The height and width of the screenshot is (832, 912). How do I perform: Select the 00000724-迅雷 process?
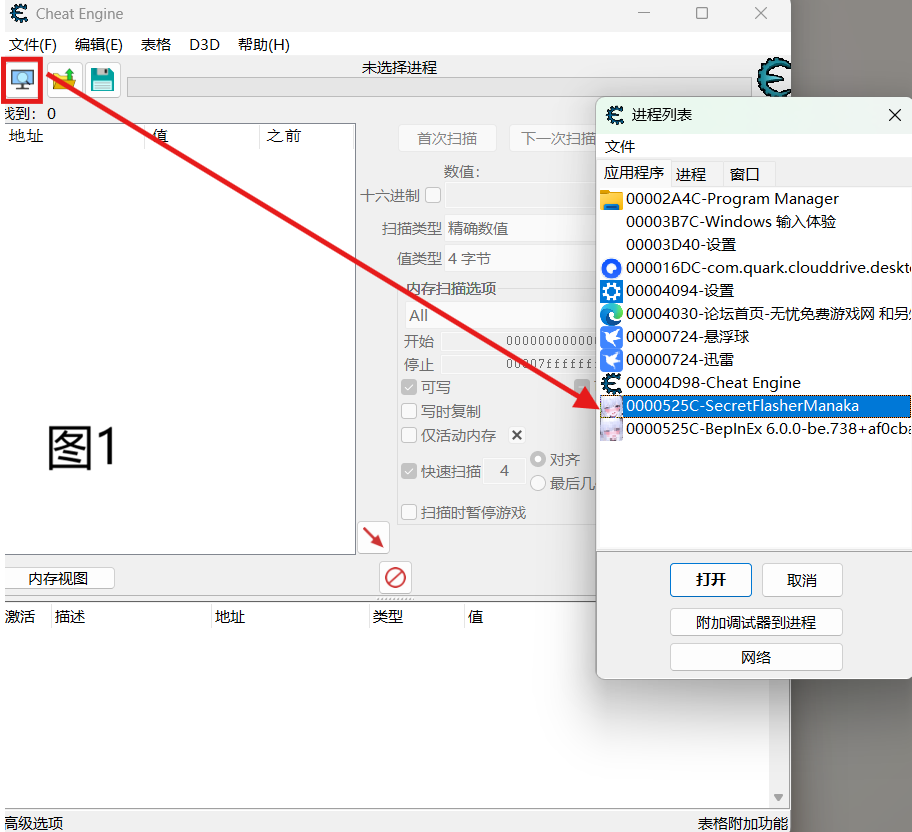point(755,360)
